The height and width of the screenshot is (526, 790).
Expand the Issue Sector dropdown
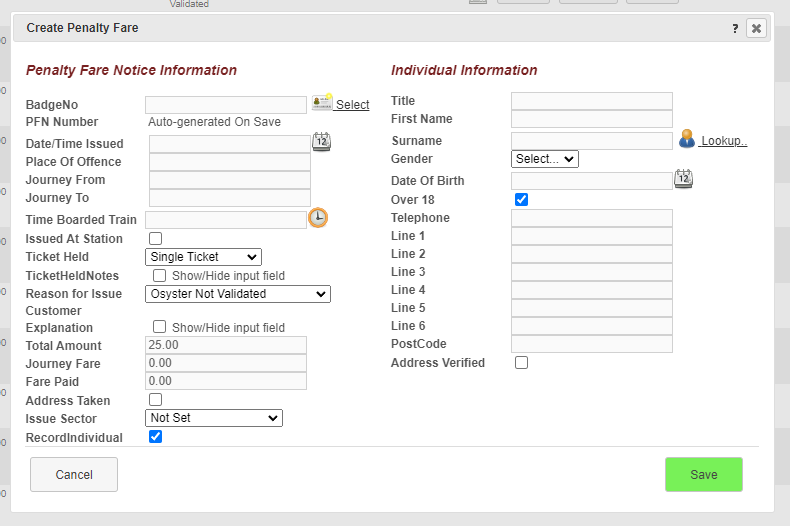click(x=214, y=418)
